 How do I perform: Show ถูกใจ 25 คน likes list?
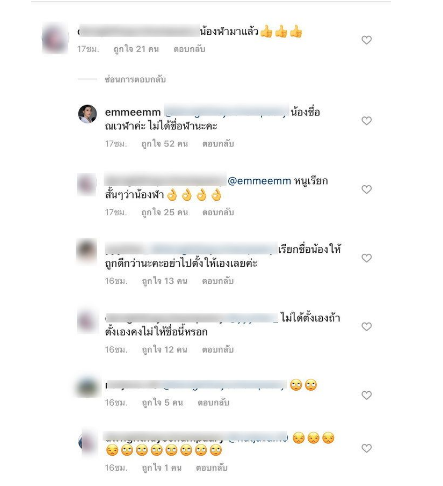165,212
